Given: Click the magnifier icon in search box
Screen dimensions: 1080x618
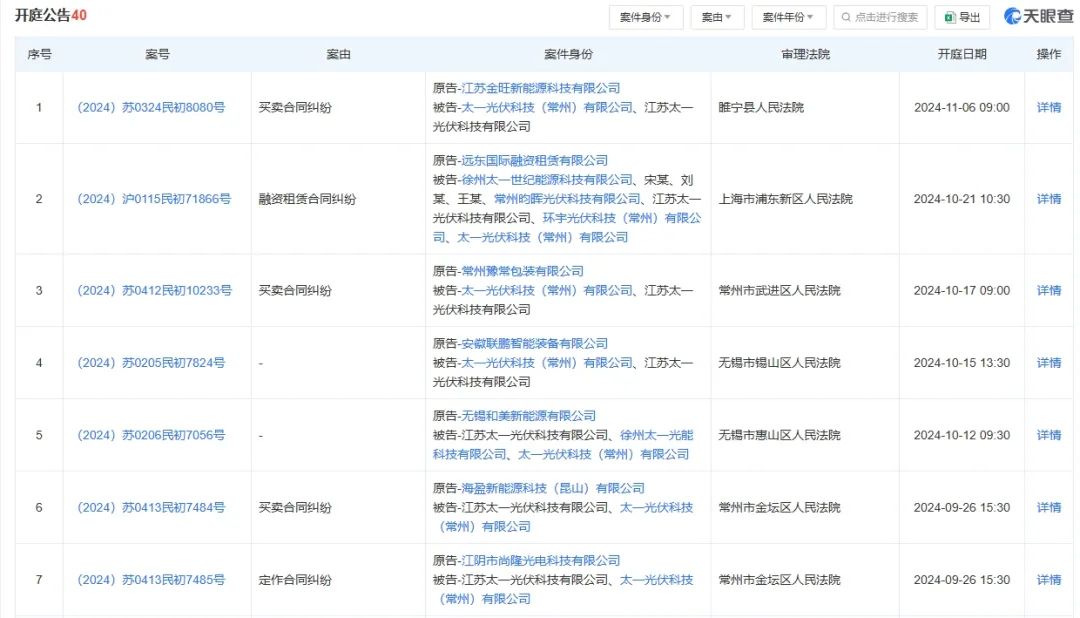Looking at the screenshot, I should point(846,17).
